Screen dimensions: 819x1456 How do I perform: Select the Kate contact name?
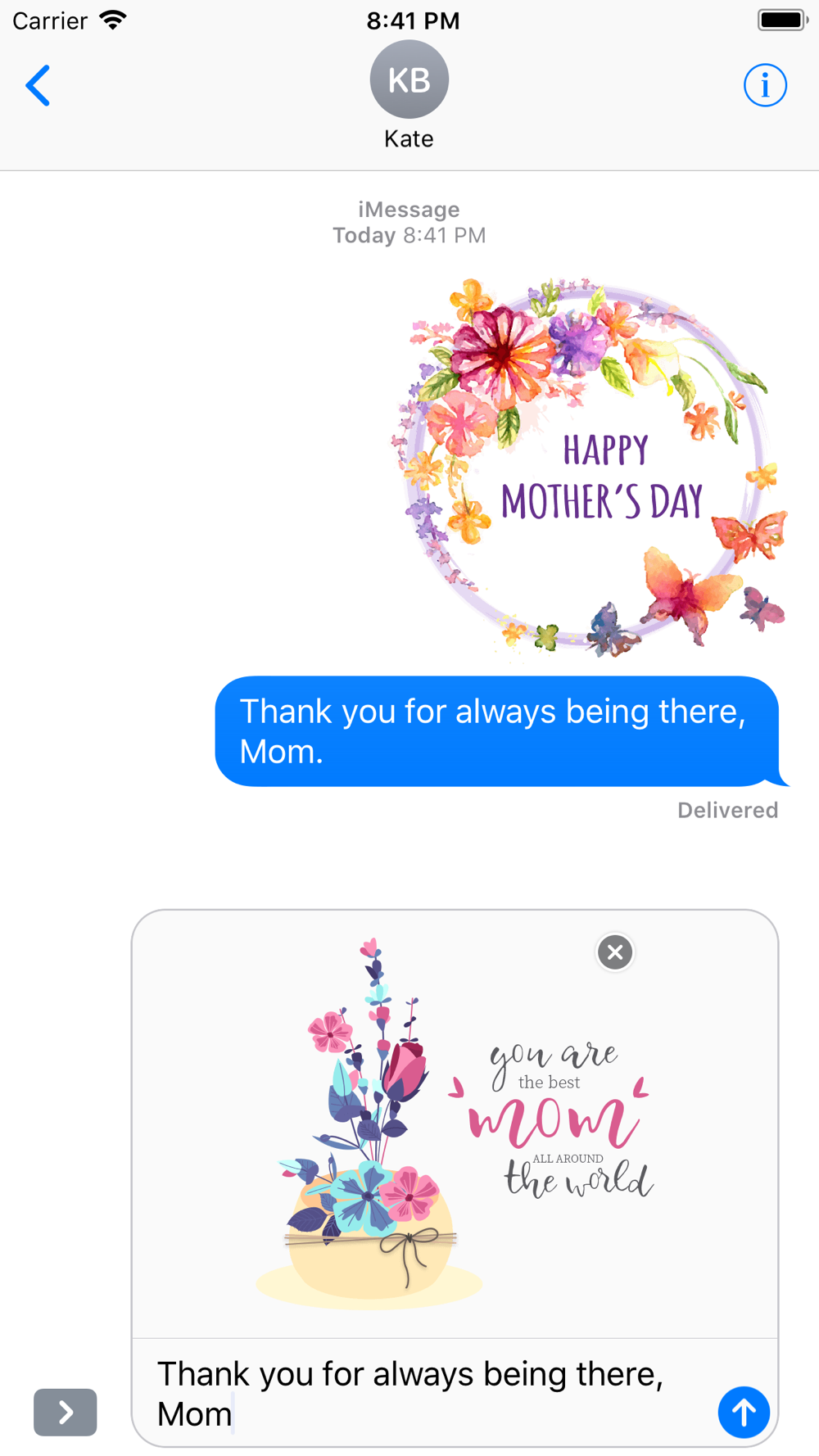click(x=409, y=138)
